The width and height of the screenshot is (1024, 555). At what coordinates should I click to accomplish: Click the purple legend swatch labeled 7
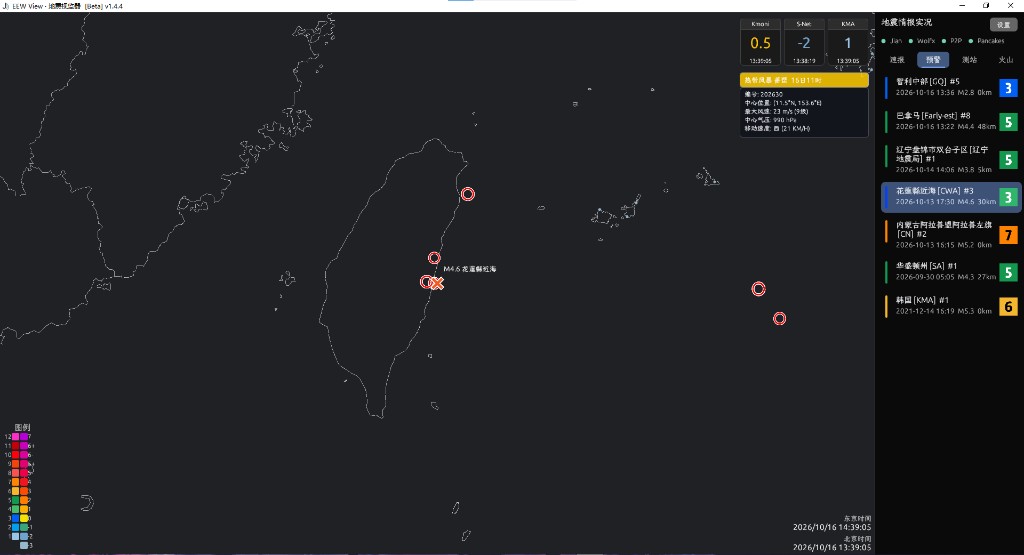coord(24,437)
